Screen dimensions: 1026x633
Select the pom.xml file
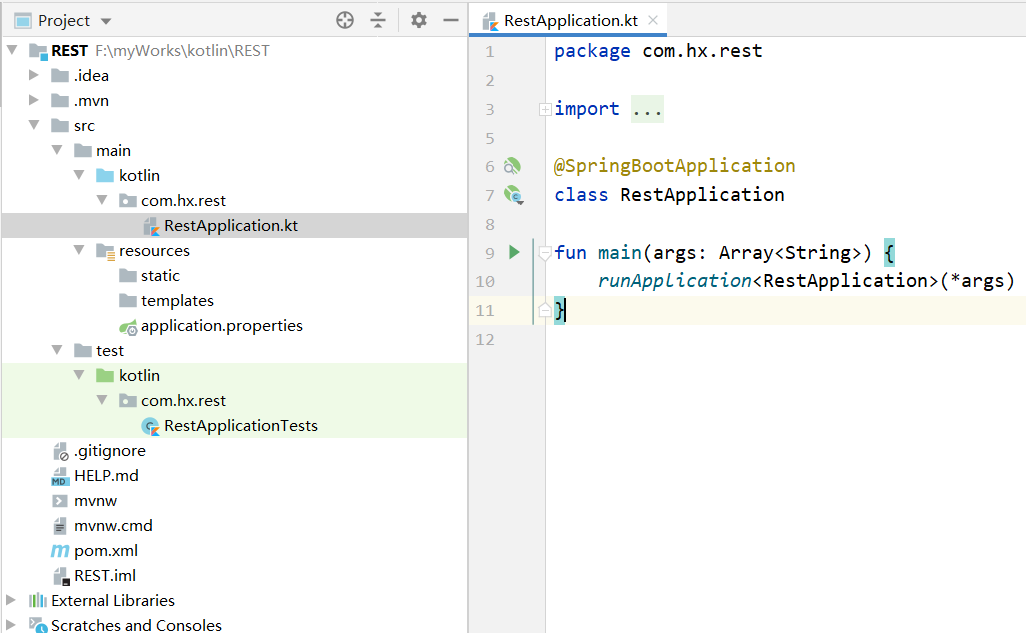pos(106,551)
